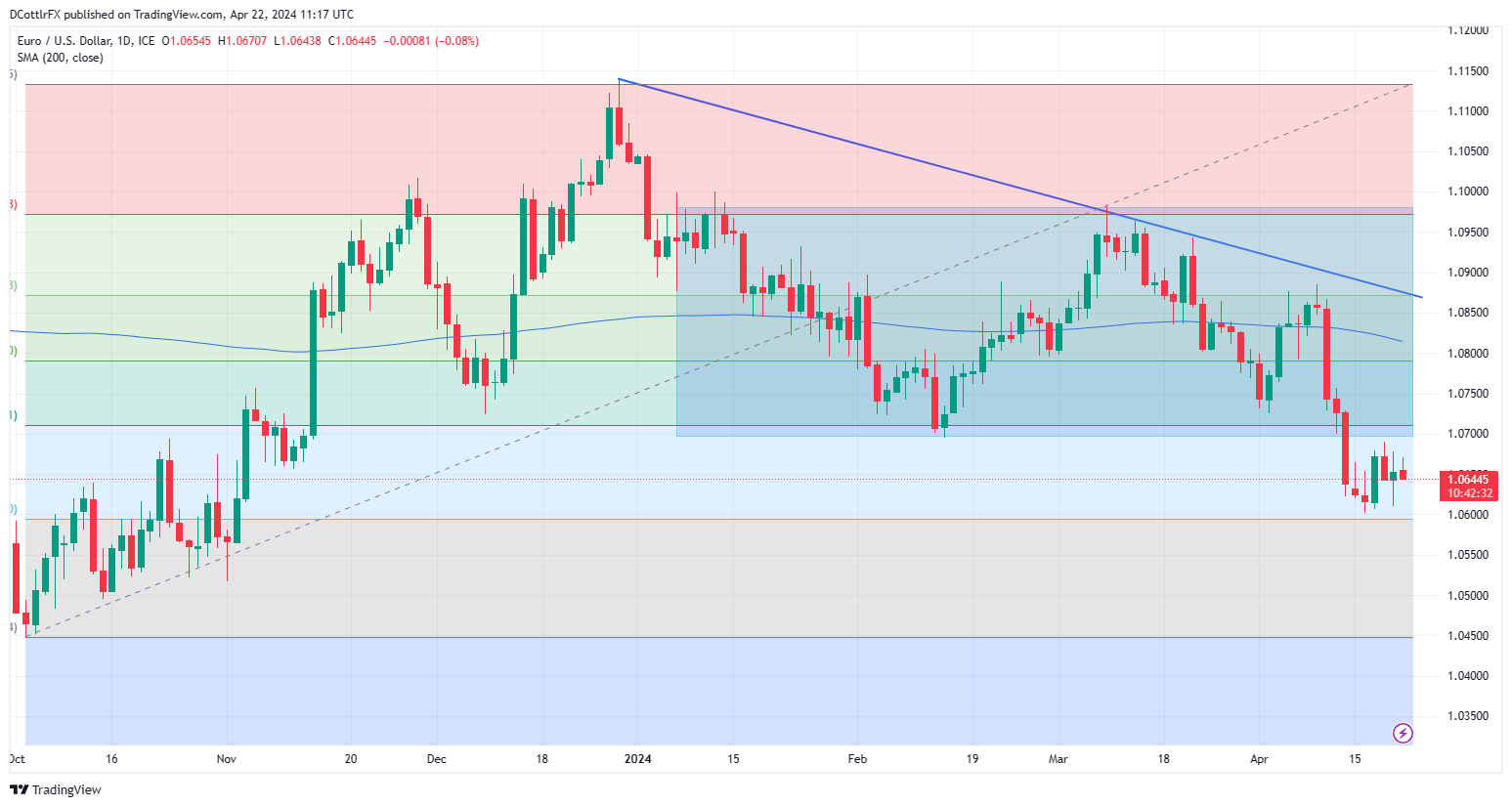Click the 'Nov' date axis label

(227, 759)
